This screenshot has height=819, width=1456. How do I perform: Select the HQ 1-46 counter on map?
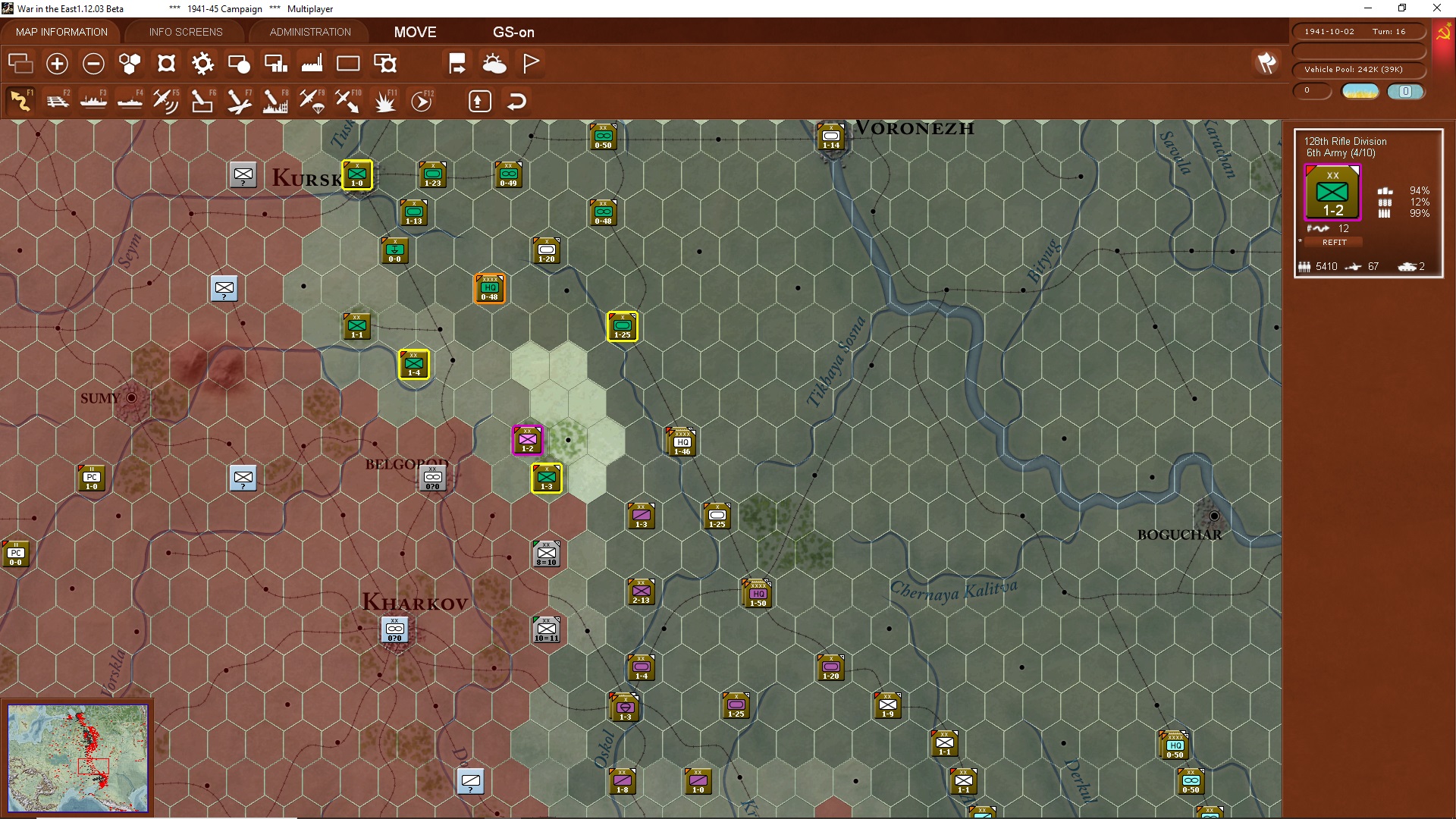(682, 442)
